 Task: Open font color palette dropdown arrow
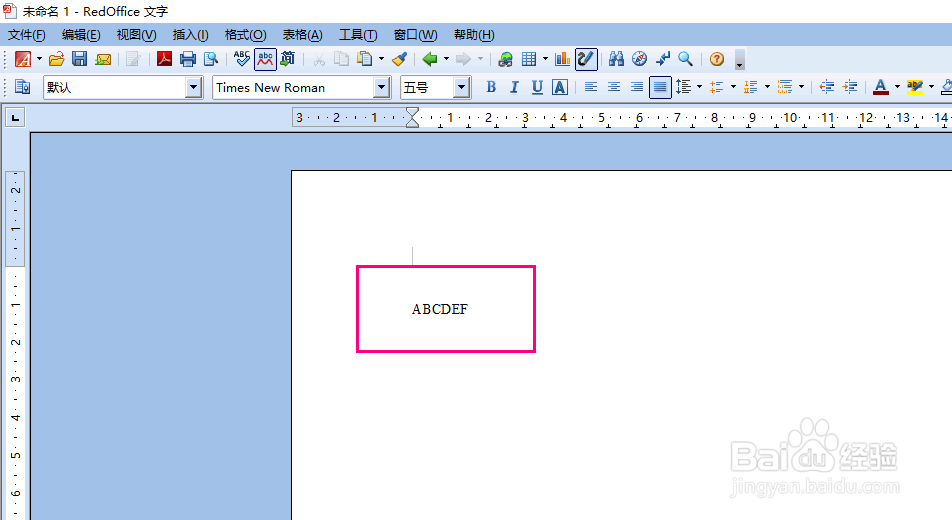point(897,87)
